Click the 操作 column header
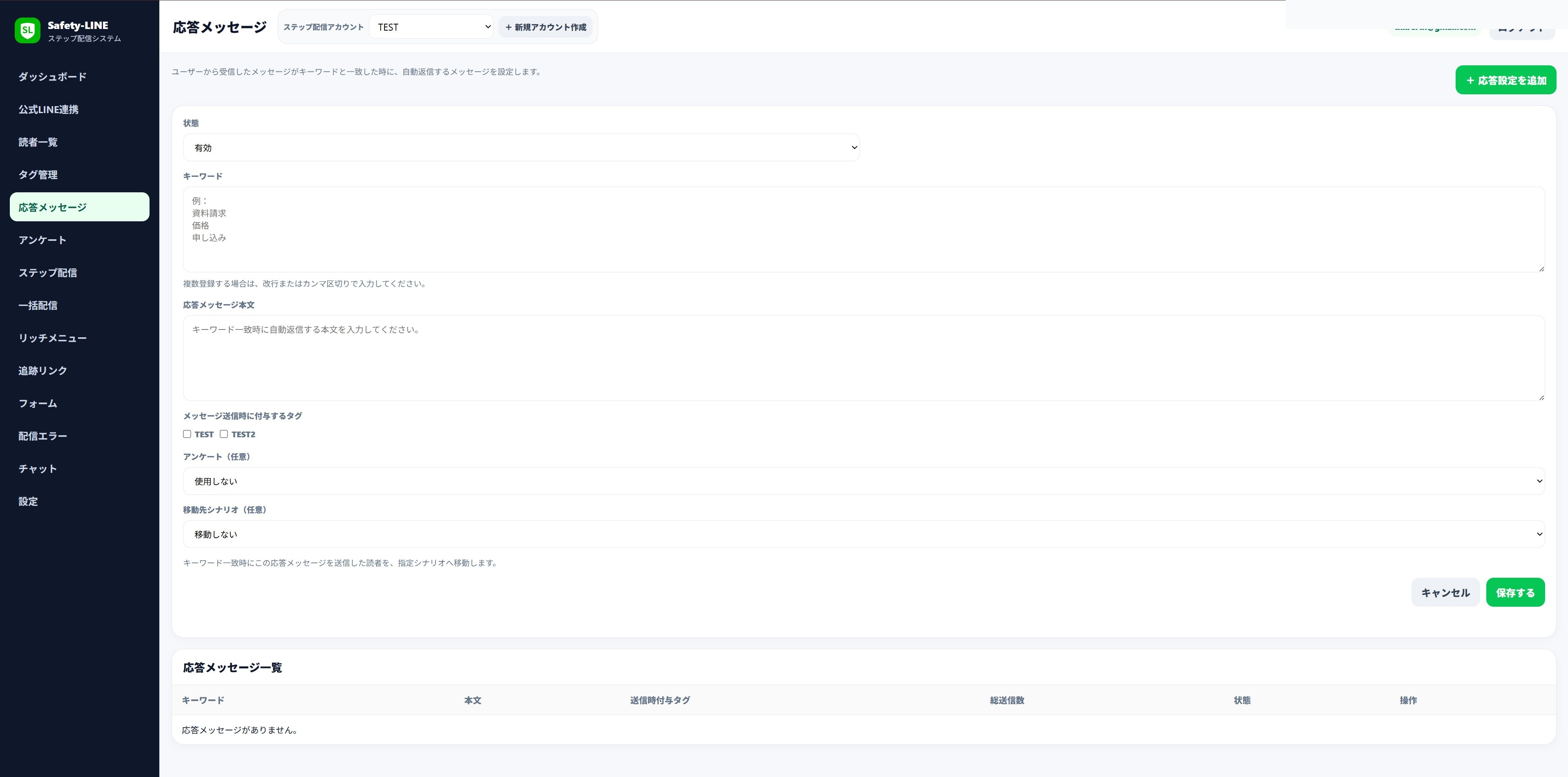The height and width of the screenshot is (777, 1568). pyautogui.click(x=1408, y=700)
